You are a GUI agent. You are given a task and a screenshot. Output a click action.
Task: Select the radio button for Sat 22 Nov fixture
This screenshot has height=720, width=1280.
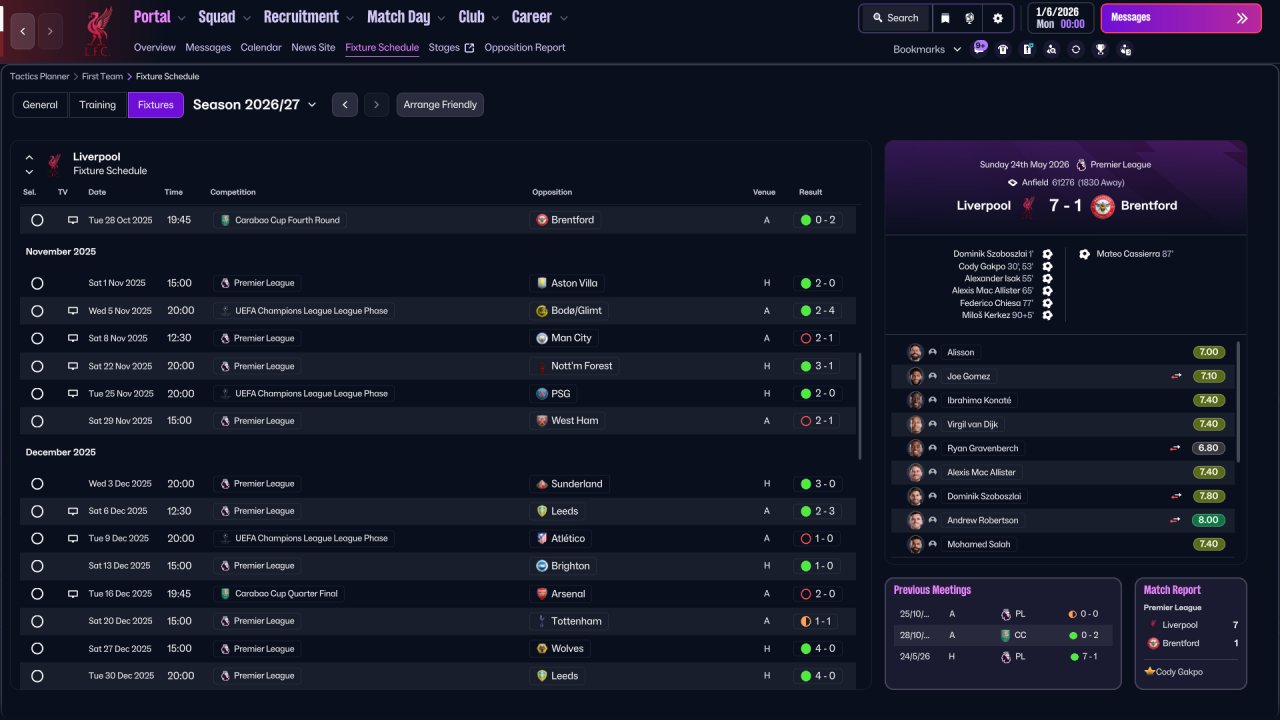point(37,366)
